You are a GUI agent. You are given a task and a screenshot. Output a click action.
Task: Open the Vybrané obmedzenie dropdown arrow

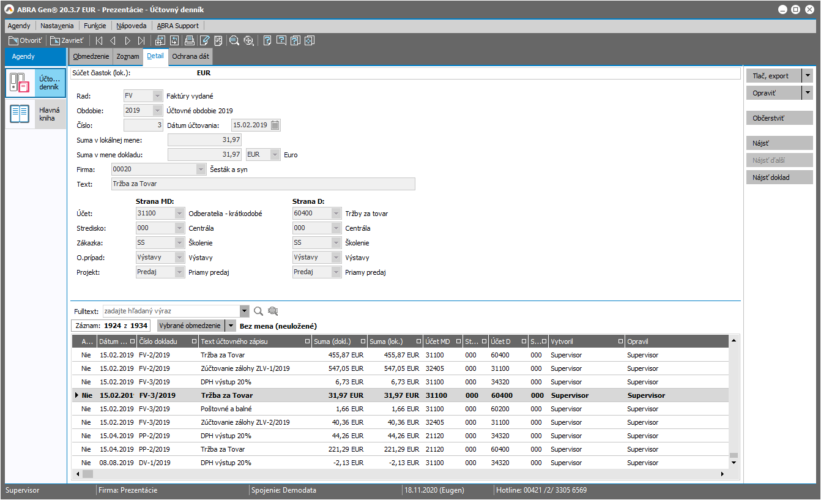(230, 326)
